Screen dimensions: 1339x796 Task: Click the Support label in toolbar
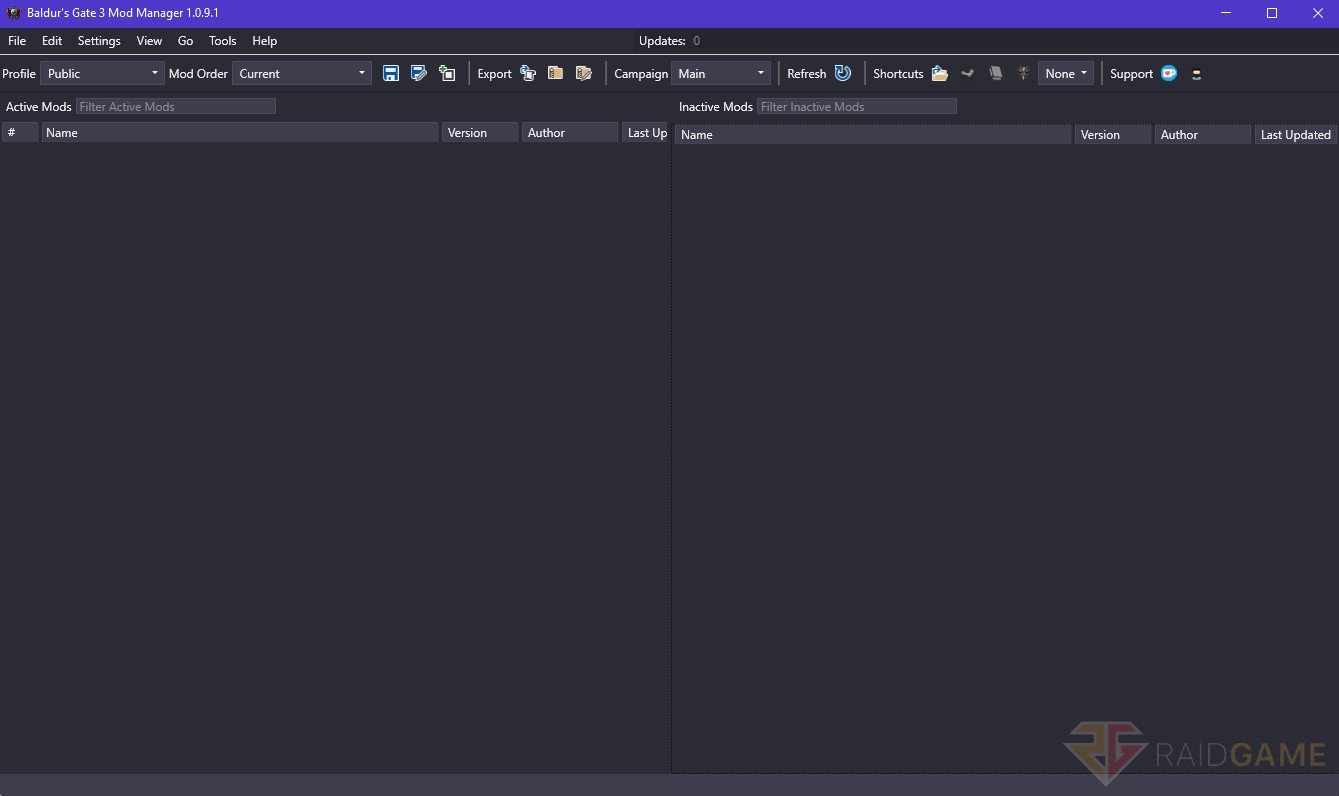point(1131,73)
